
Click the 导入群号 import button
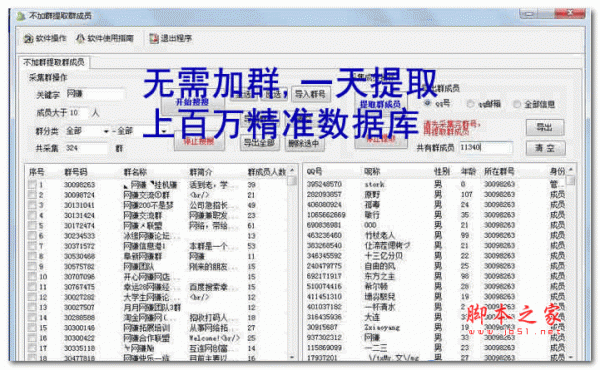(x=310, y=94)
